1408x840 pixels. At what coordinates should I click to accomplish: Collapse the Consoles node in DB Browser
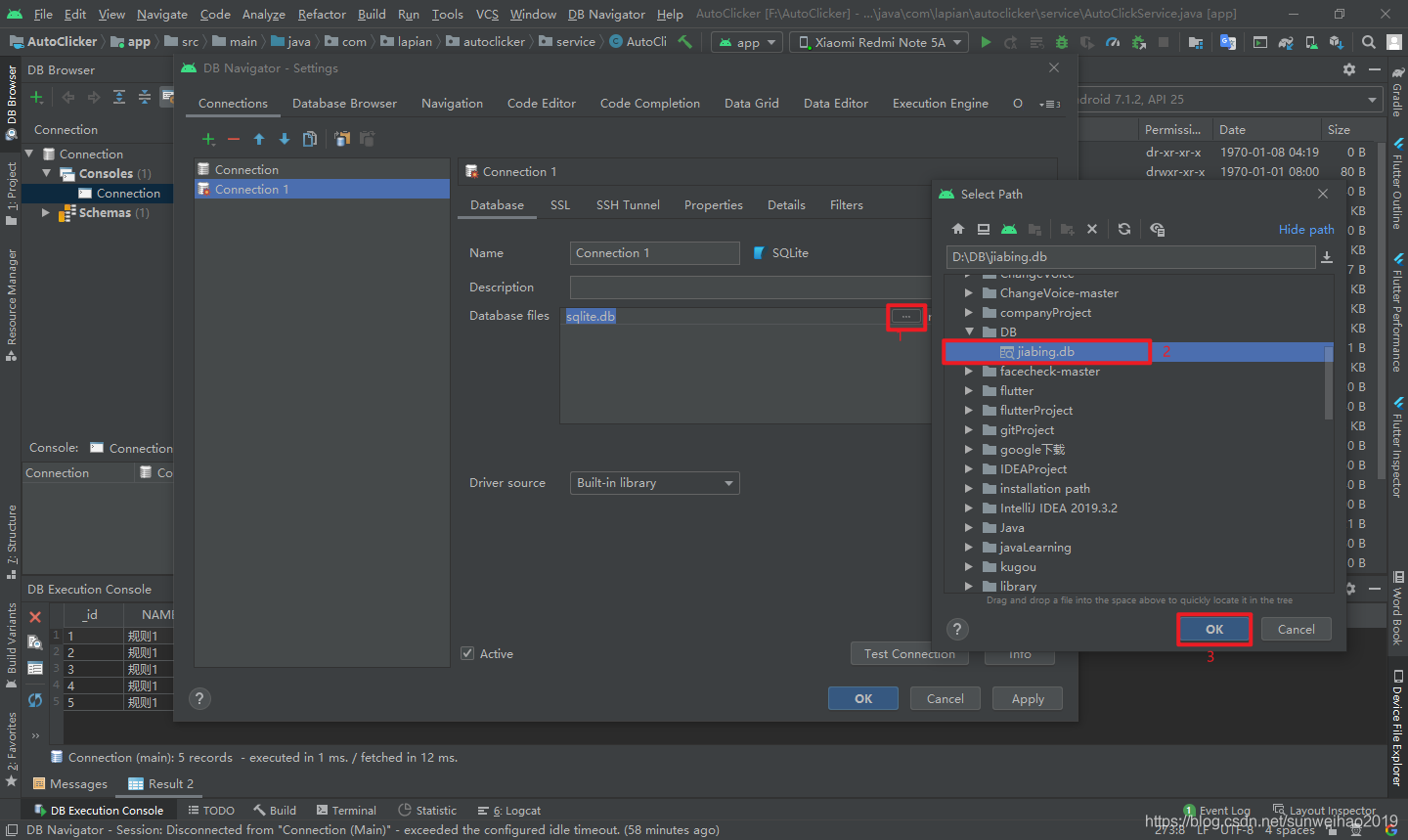(x=46, y=173)
